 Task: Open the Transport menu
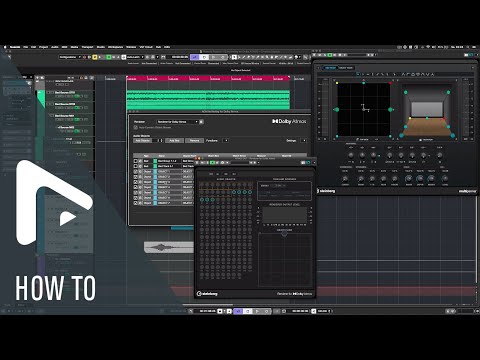click(87, 47)
